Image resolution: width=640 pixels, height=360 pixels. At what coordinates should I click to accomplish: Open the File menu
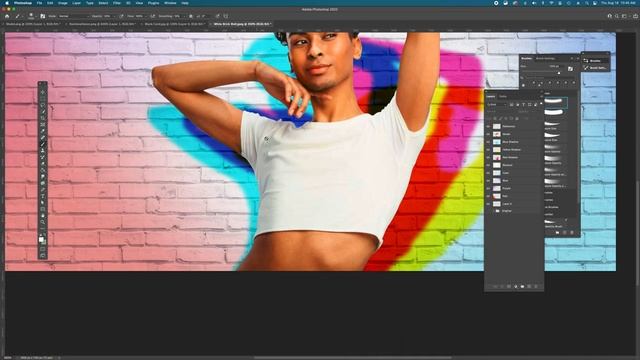point(39,3)
